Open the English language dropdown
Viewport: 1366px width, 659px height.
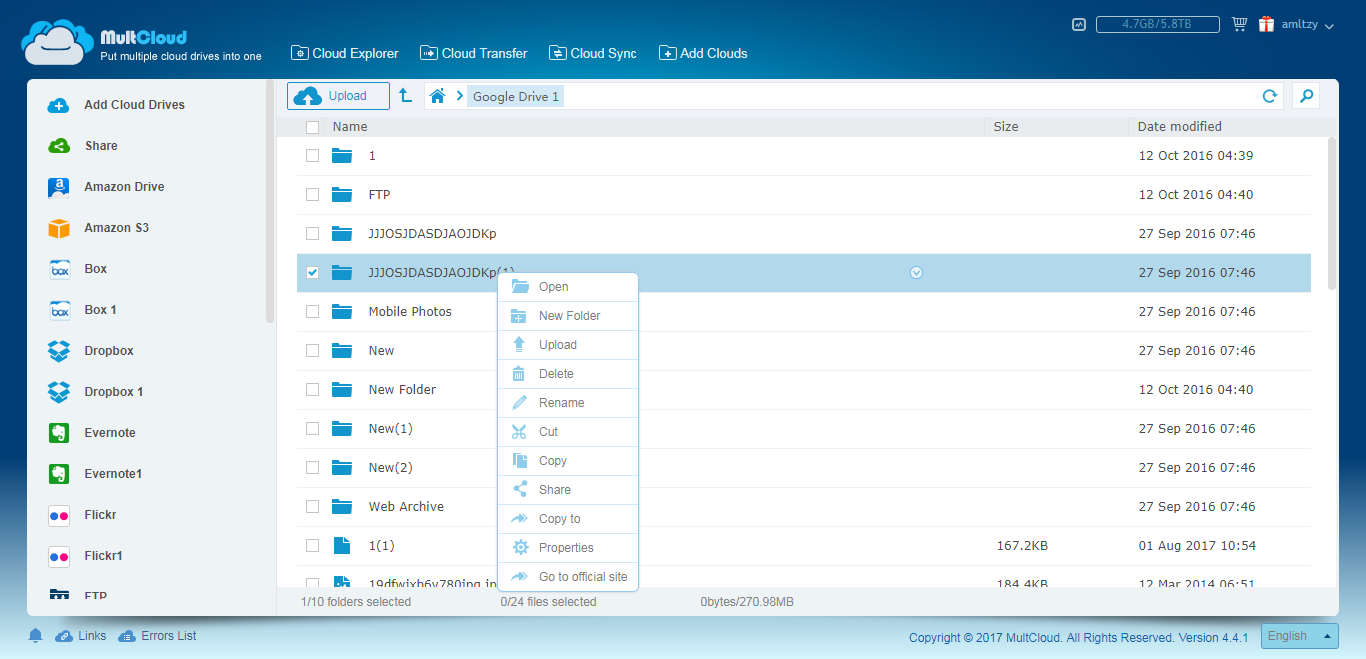click(1299, 636)
